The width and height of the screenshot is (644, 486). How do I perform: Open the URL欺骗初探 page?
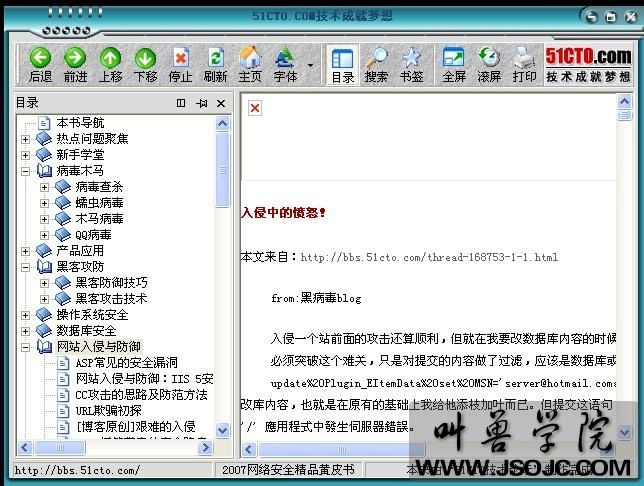(108, 410)
